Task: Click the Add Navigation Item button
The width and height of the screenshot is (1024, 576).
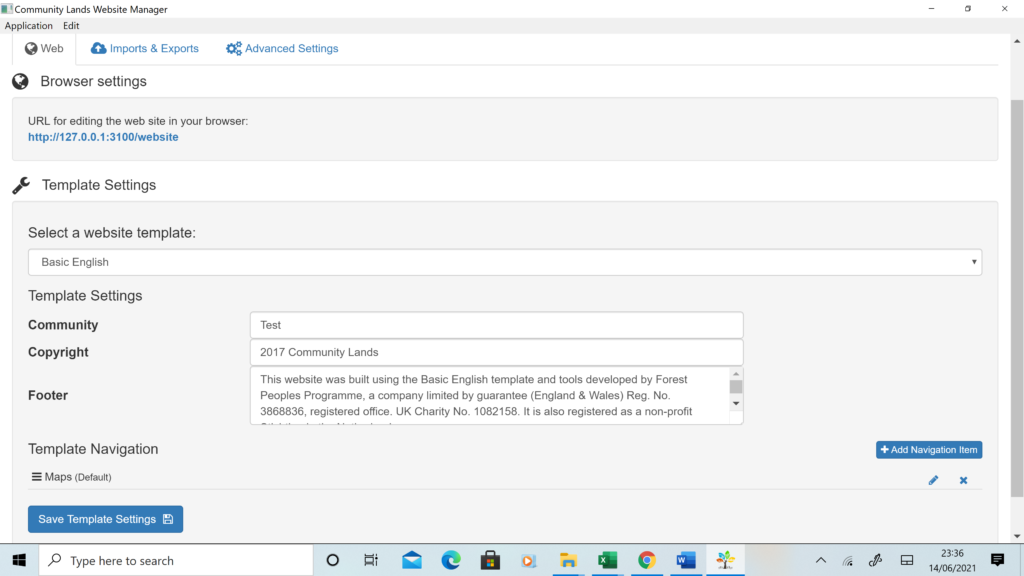Action: pos(929,450)
